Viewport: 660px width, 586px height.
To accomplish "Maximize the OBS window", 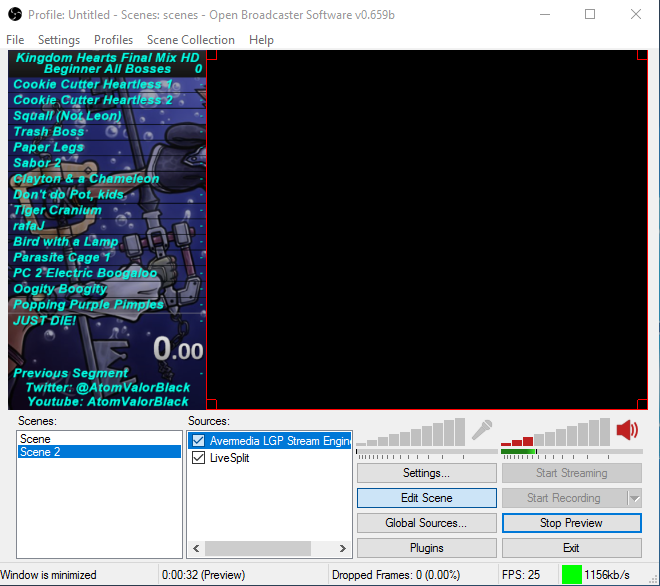I will (590, 15).
